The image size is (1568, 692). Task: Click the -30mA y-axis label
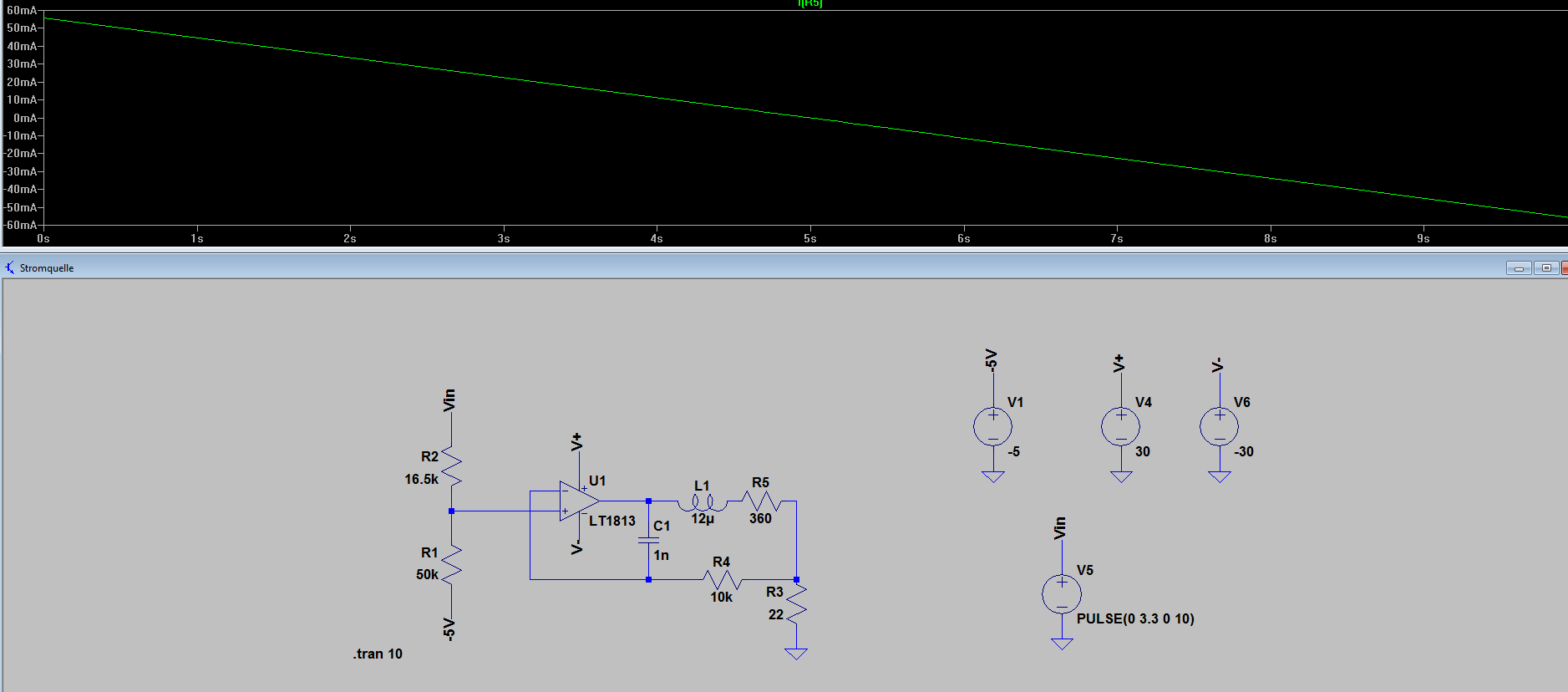21,171
